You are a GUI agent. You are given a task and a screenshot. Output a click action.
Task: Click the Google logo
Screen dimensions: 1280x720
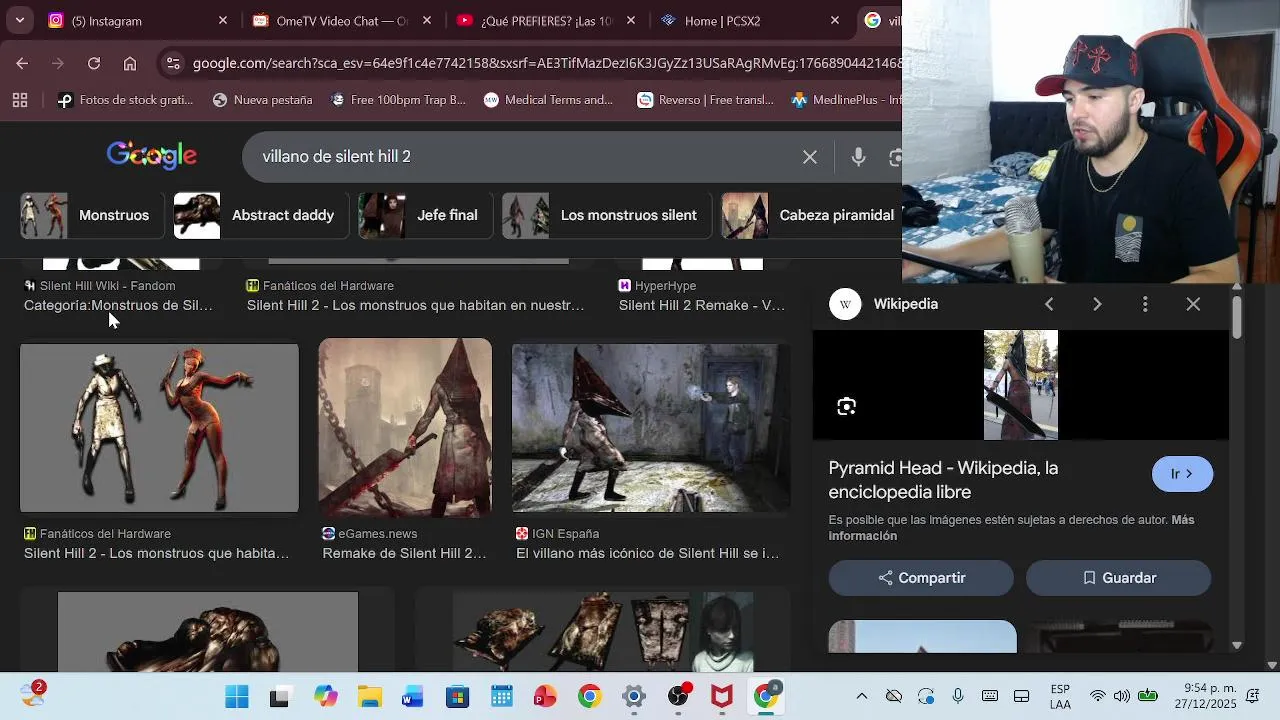(152, 155)
